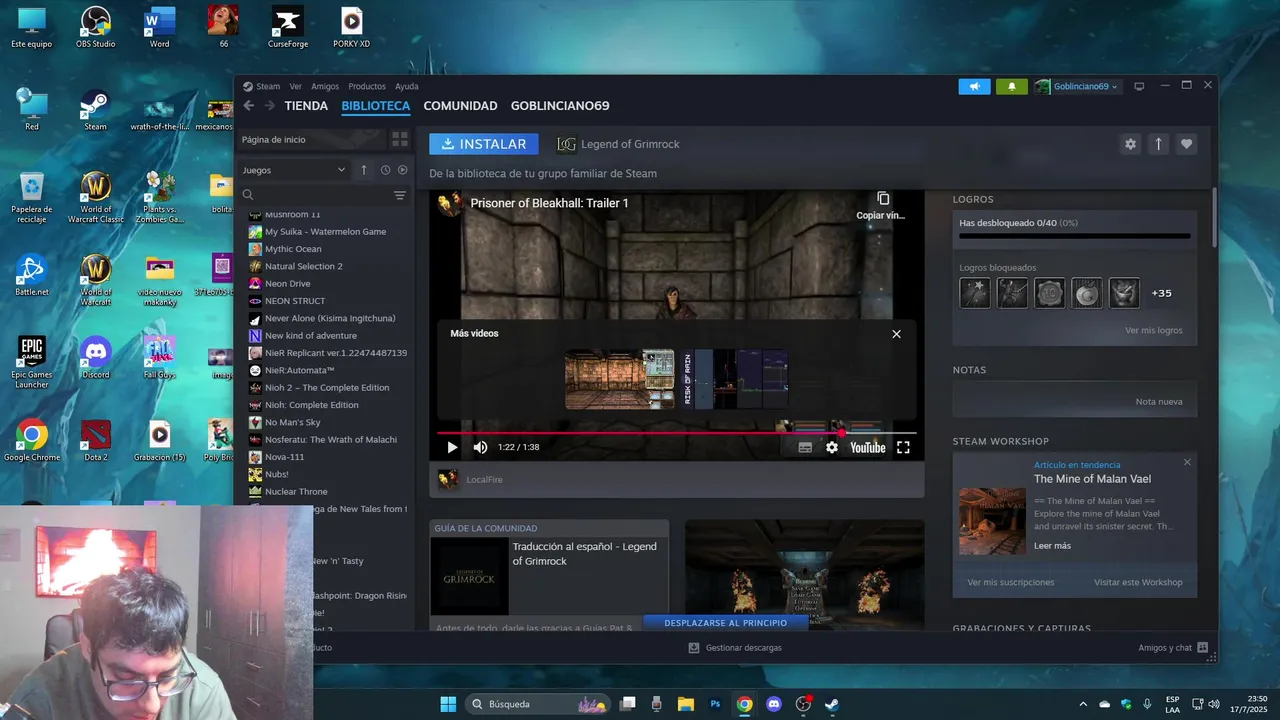Show hidden system tray icons chevron

pos(1083,704)
